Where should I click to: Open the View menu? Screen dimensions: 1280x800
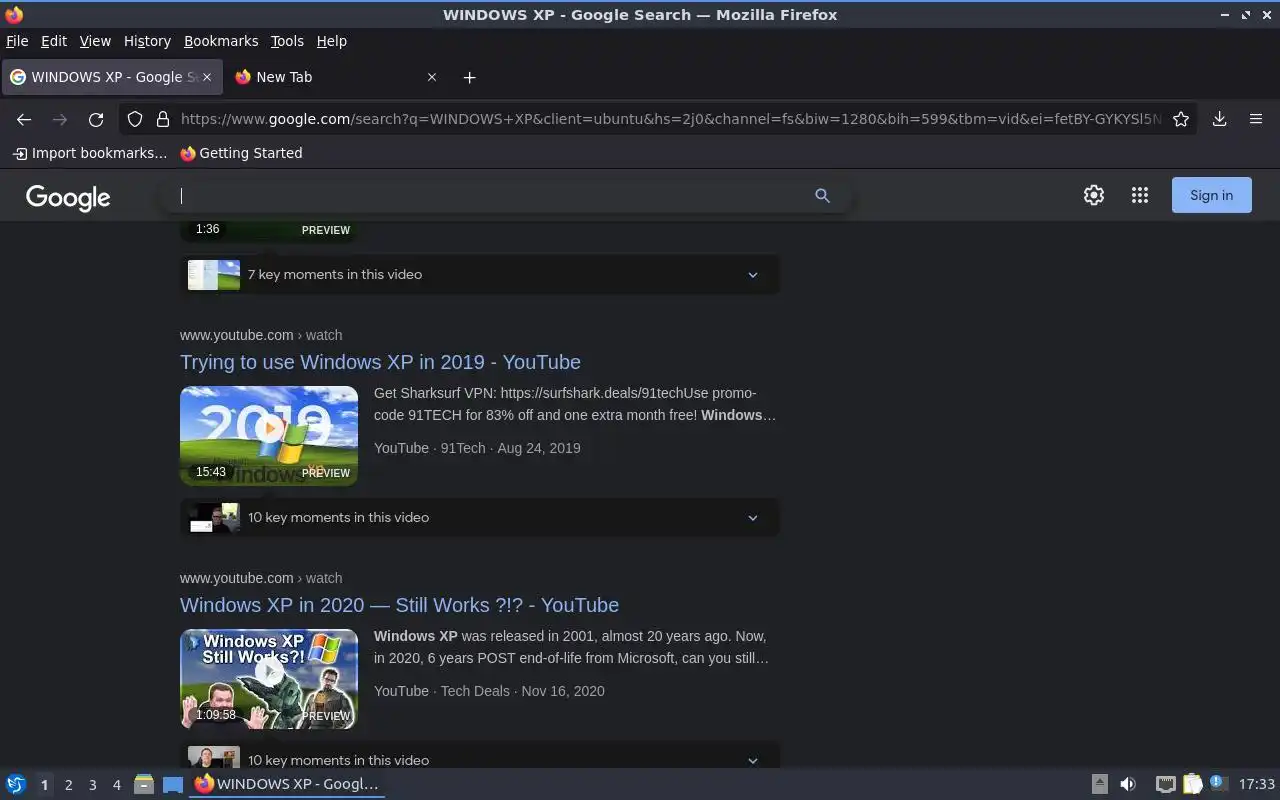tap(95, 41)
